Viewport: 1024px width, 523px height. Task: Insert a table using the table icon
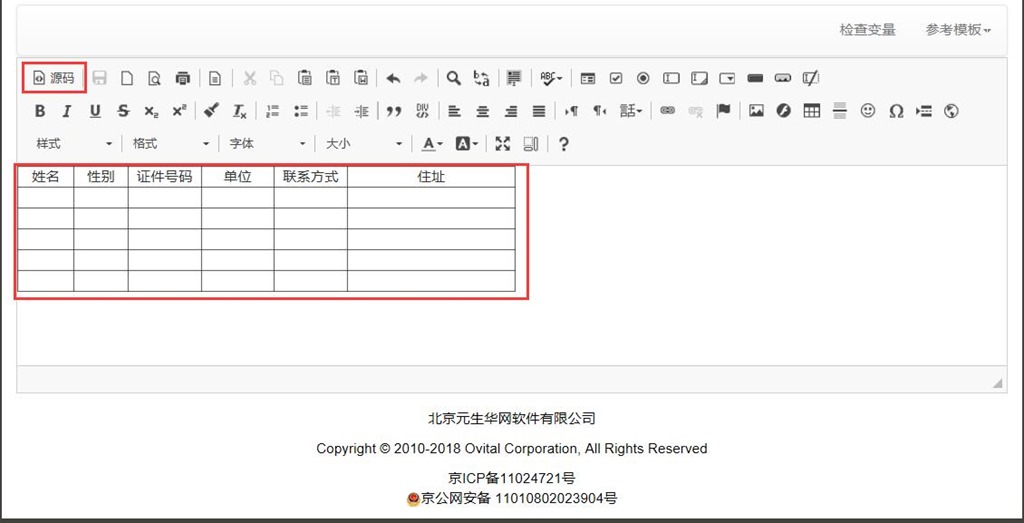point(812,111)
